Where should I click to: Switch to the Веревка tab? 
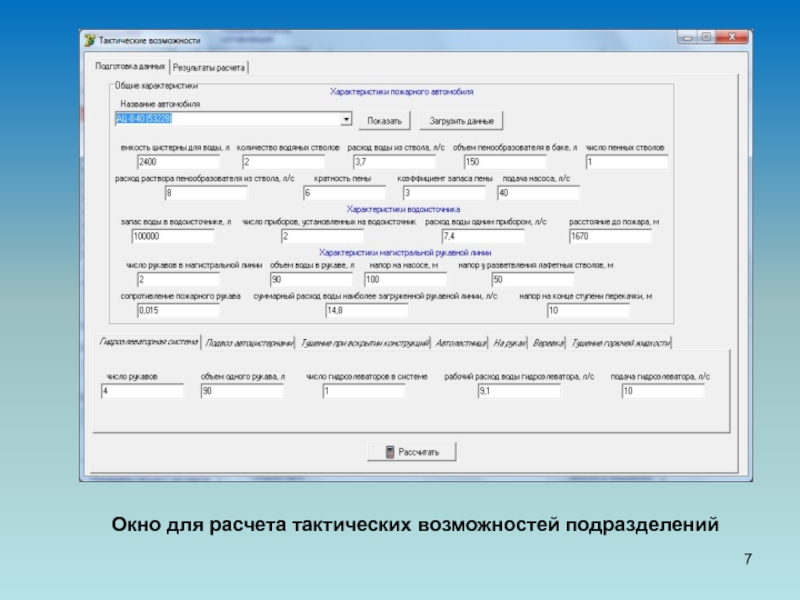click(548, 343)
